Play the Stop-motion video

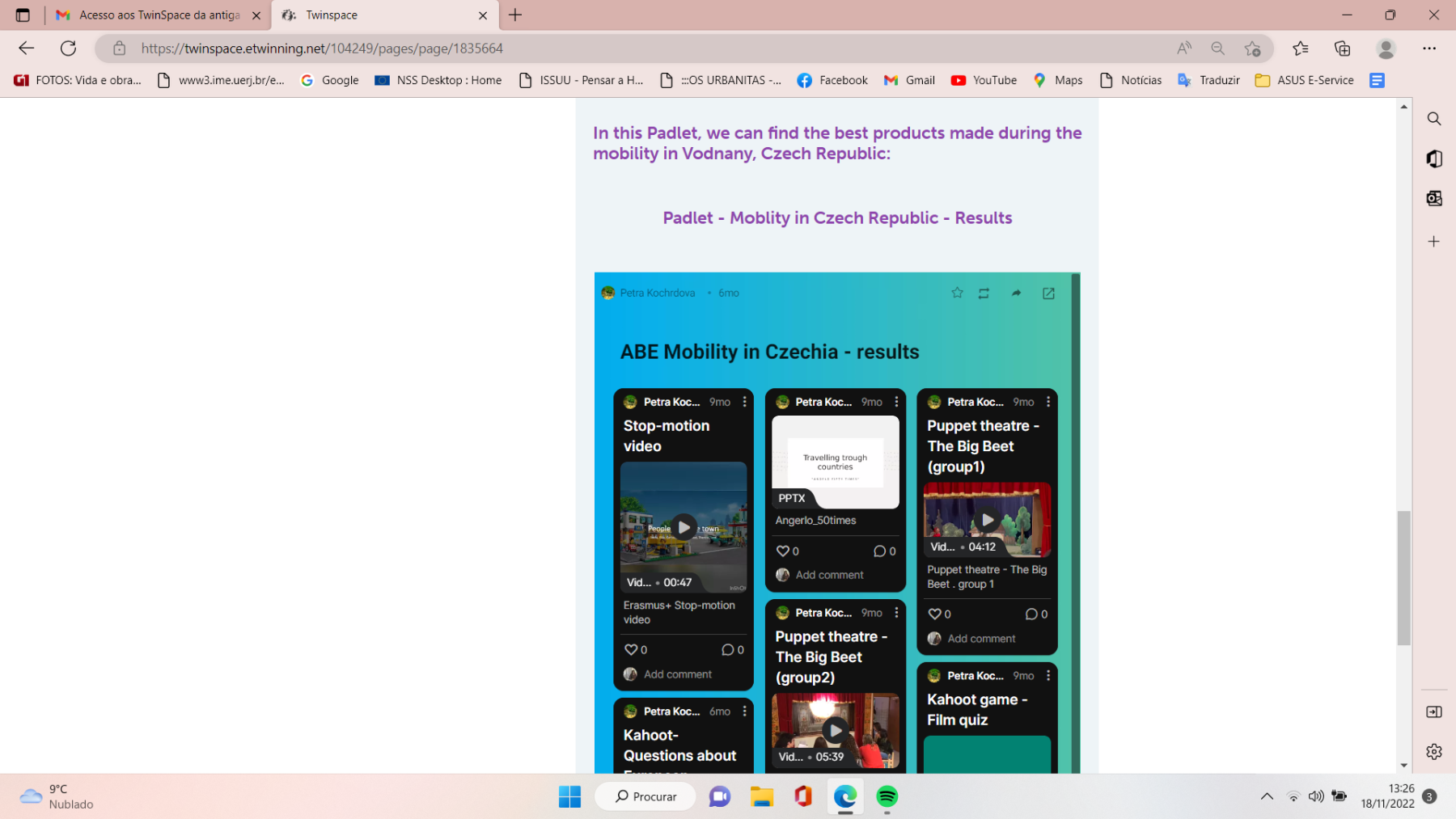(x=684, y=527)
